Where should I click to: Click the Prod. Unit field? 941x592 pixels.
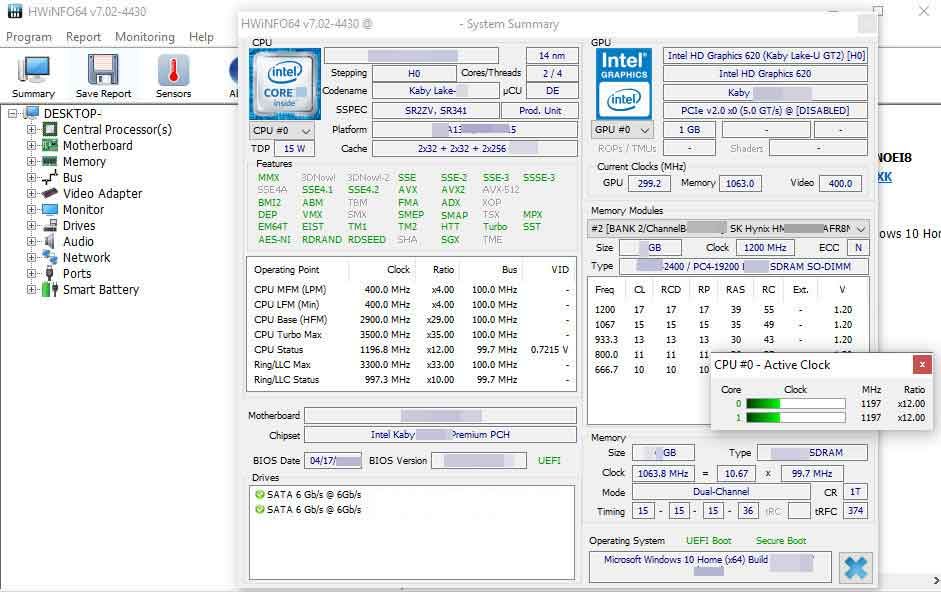pyautogui.click(x=540, y=110)
